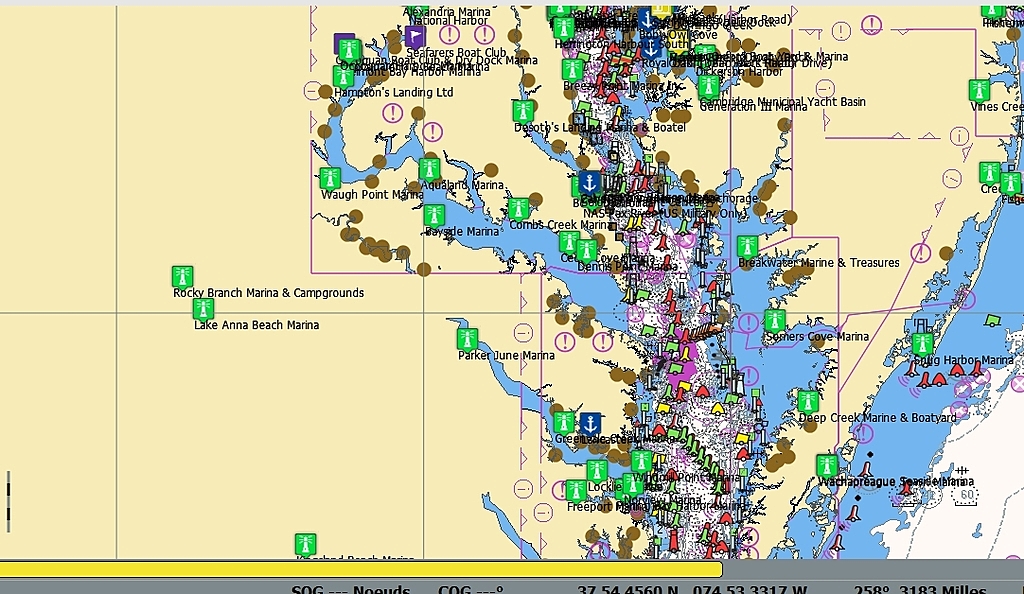Select the Waugh Point Marina marker icon

click(x=330, y=179)
